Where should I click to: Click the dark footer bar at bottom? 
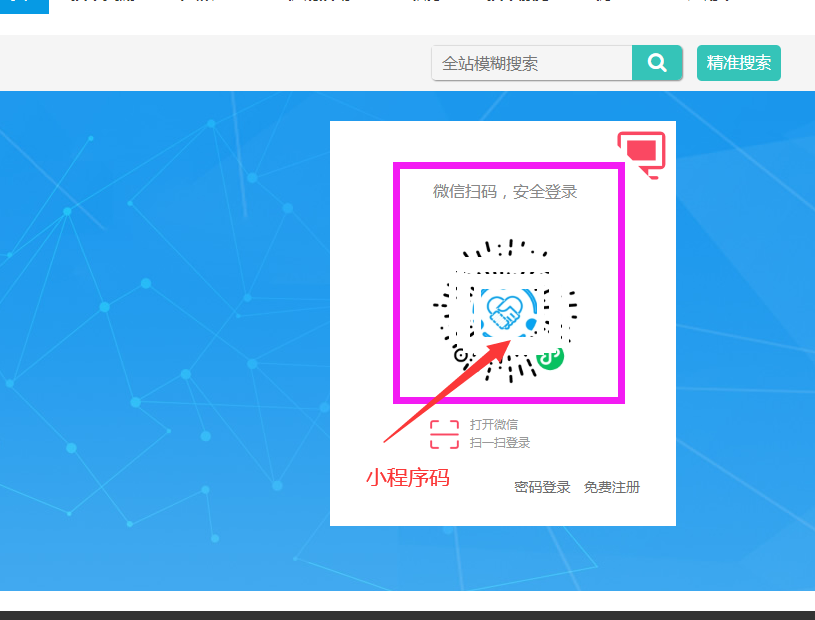pyautogui.click(x=408, y=615)
